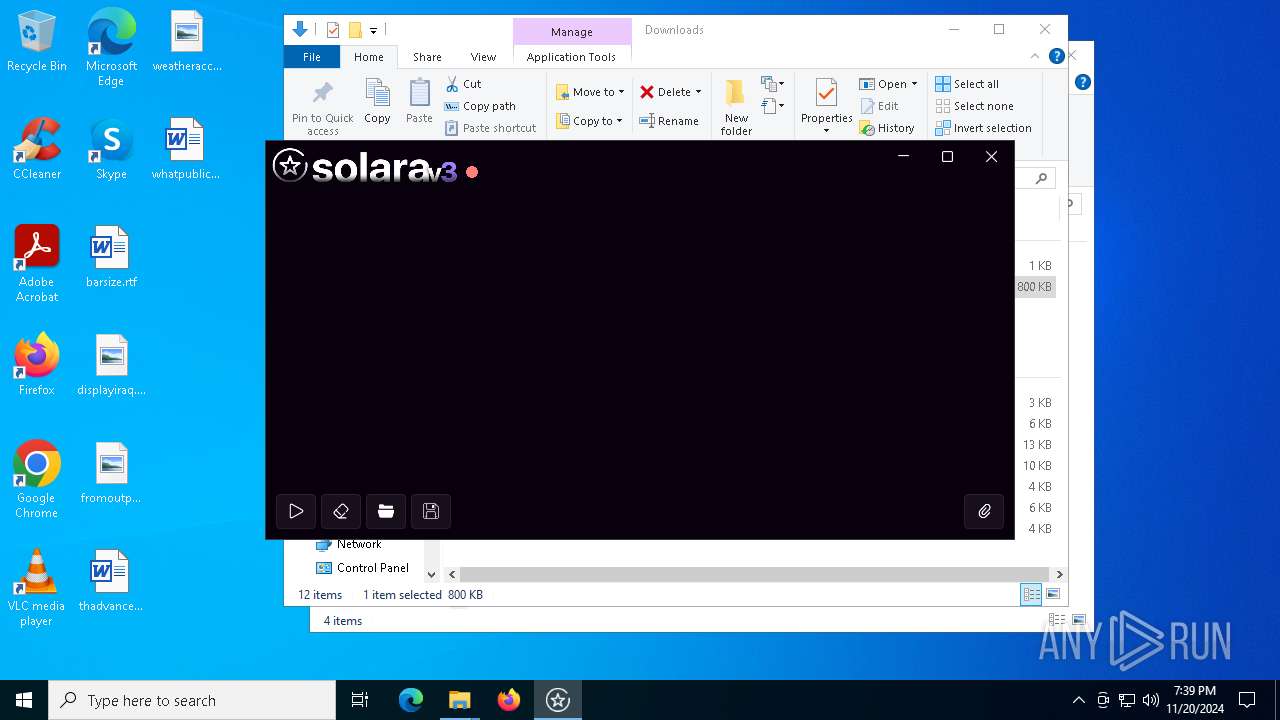Click the Manage contextual tab

click(572, 32)
